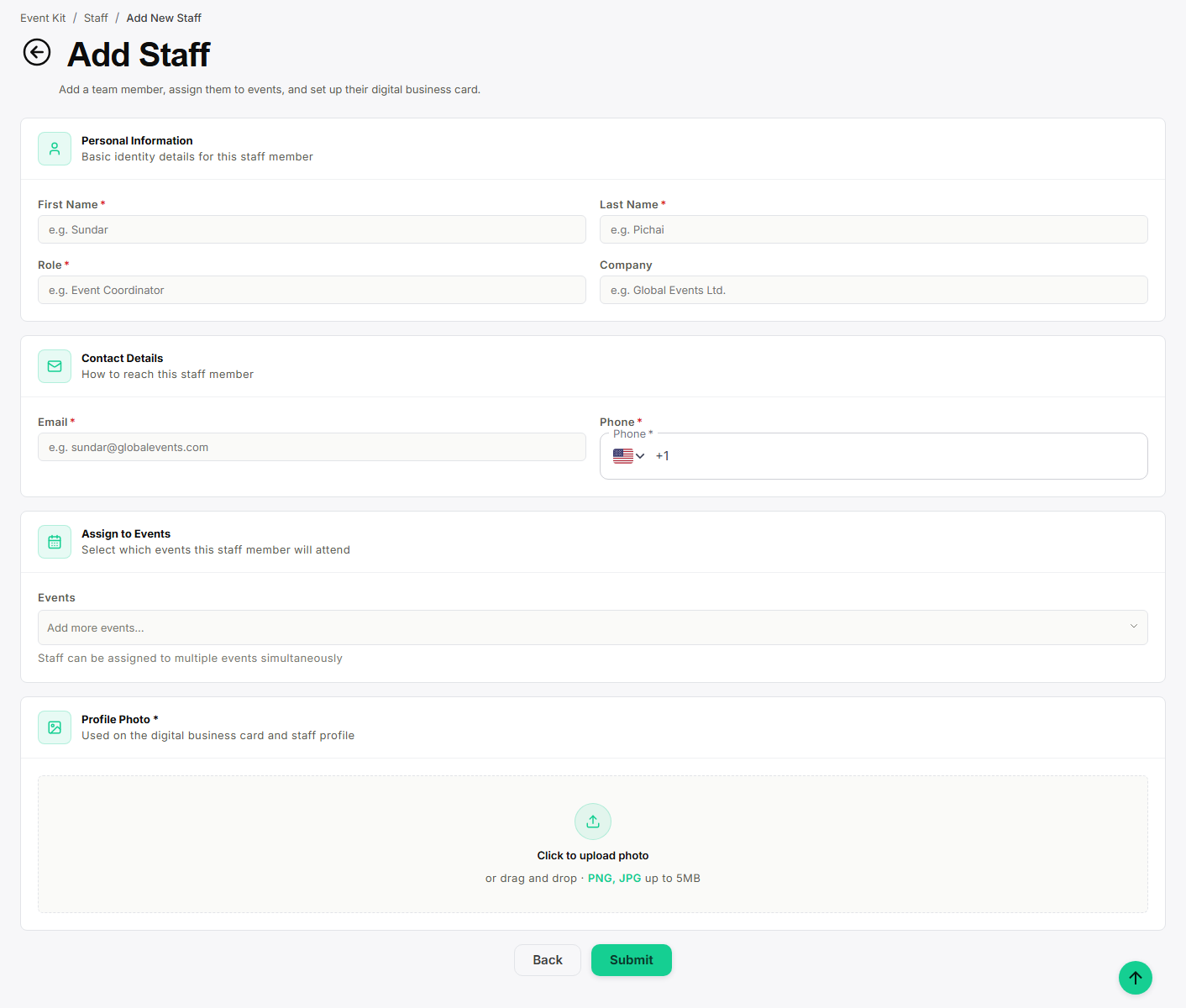
Task: Click the Profile Photo image icon
Action: click(55, 727)
